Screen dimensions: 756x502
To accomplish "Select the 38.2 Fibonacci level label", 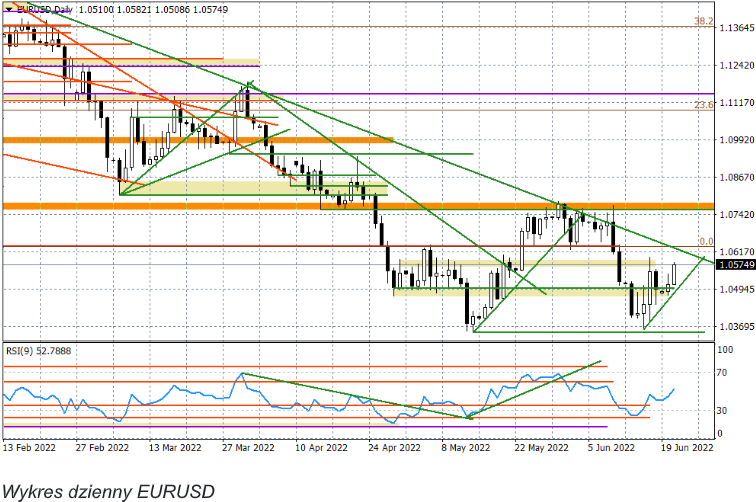I will click(704, 21).
